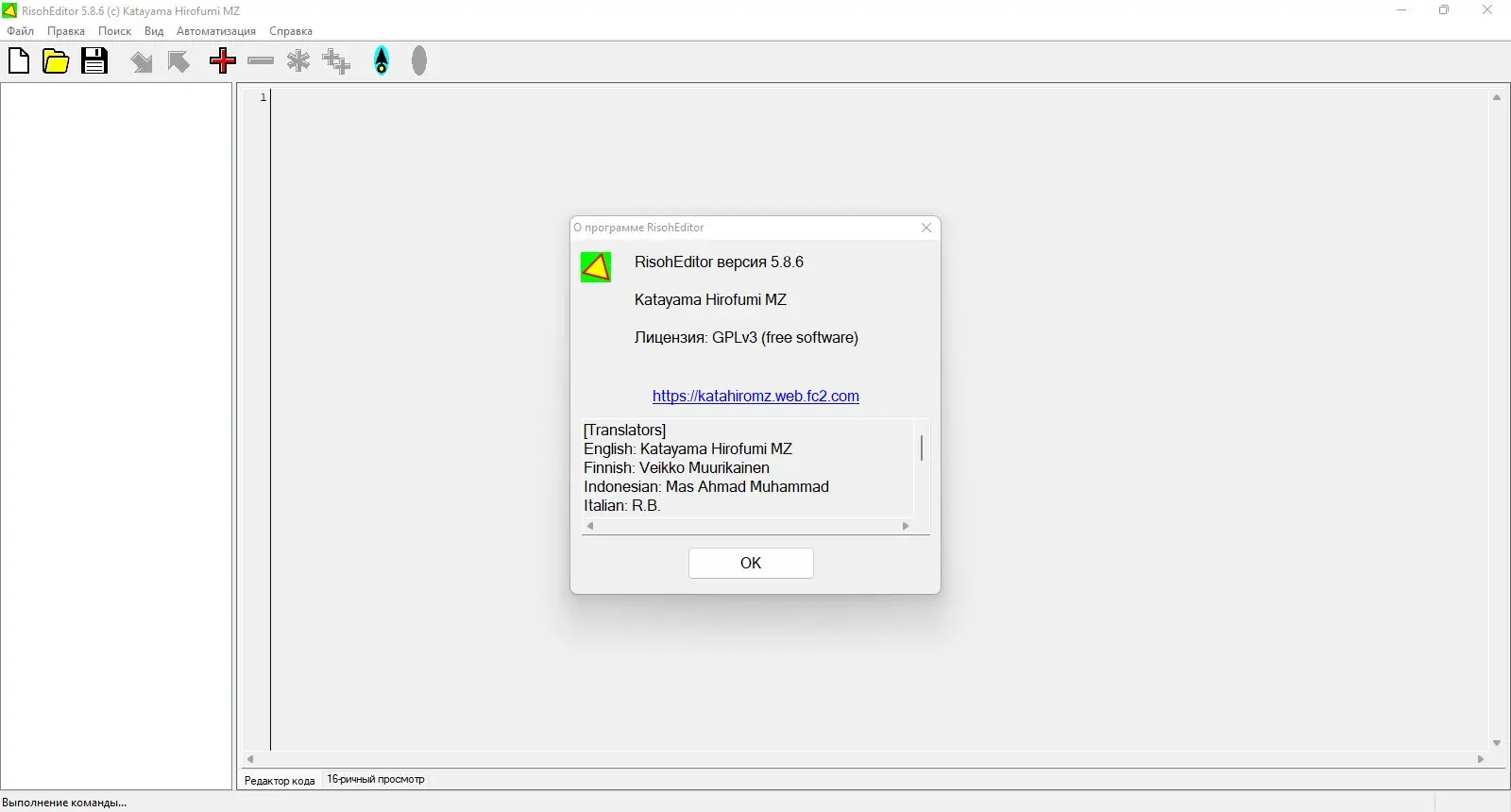Restore down the RisohEditor window
This screenshot has height=812, width=1511.
(x=1444, y=10)
